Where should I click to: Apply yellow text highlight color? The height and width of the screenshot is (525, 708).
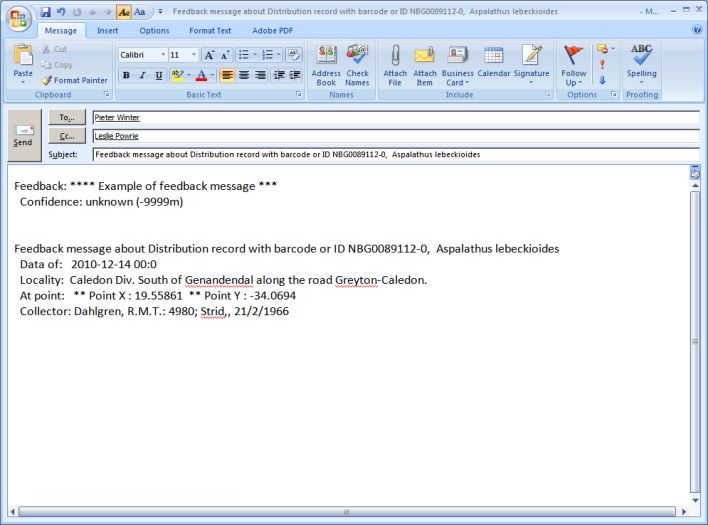pyautogui.click(x=178, y=75)
